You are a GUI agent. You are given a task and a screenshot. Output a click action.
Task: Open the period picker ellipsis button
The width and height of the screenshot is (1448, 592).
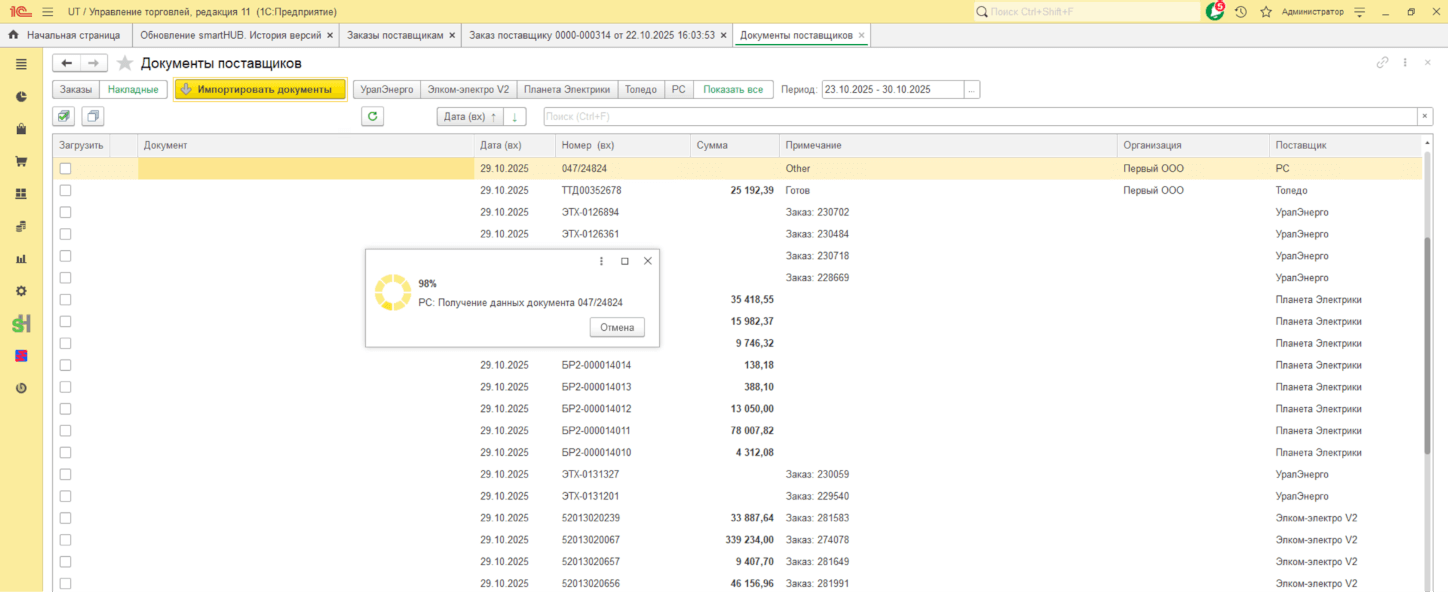click(972, 89)
